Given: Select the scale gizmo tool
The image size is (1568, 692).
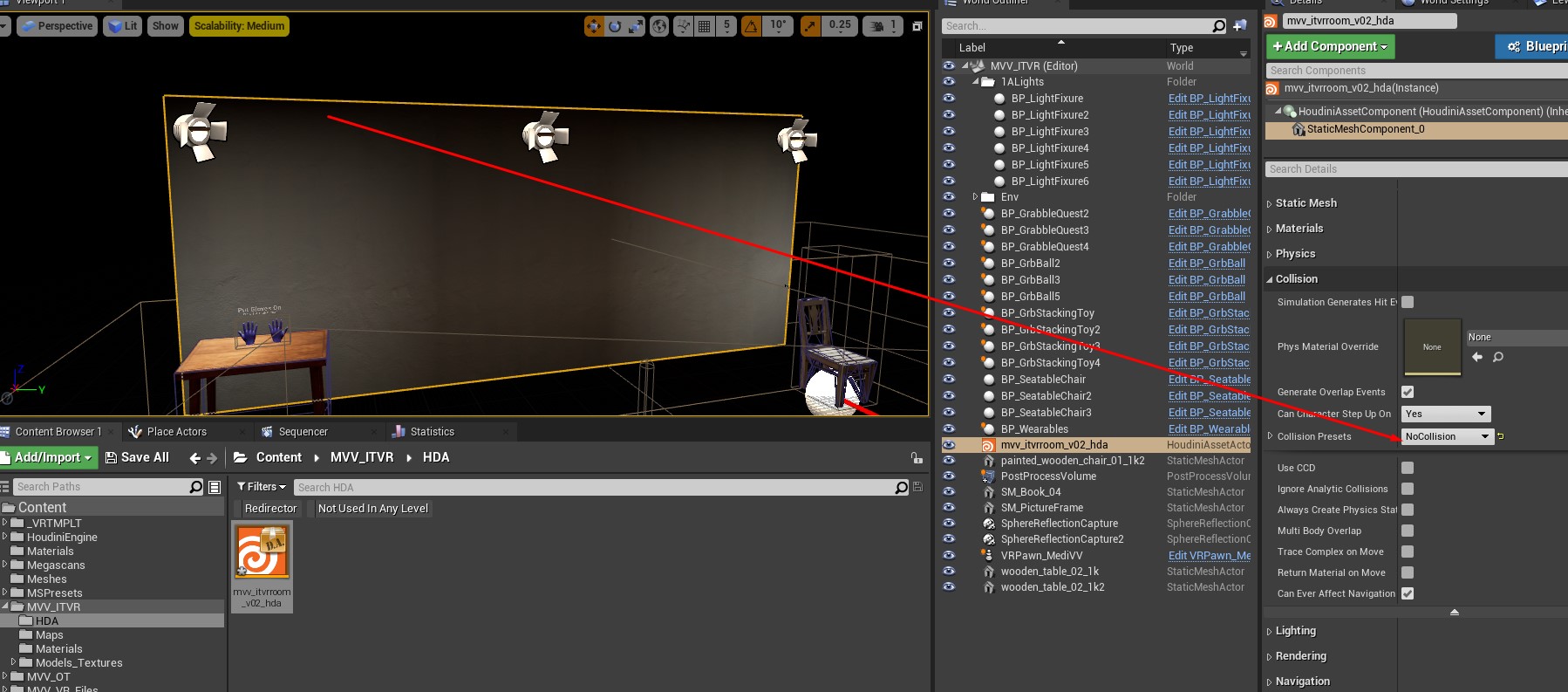Looking at the screenshot, I should pos(636,26).
